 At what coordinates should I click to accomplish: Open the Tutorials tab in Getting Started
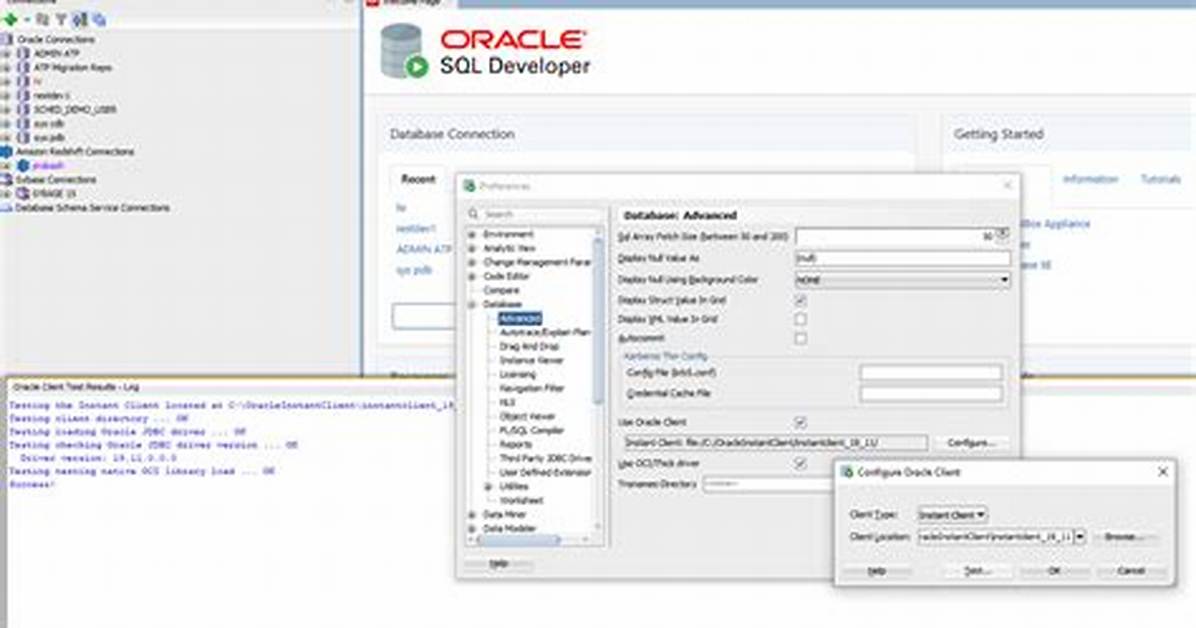(x=1160, y=179)
